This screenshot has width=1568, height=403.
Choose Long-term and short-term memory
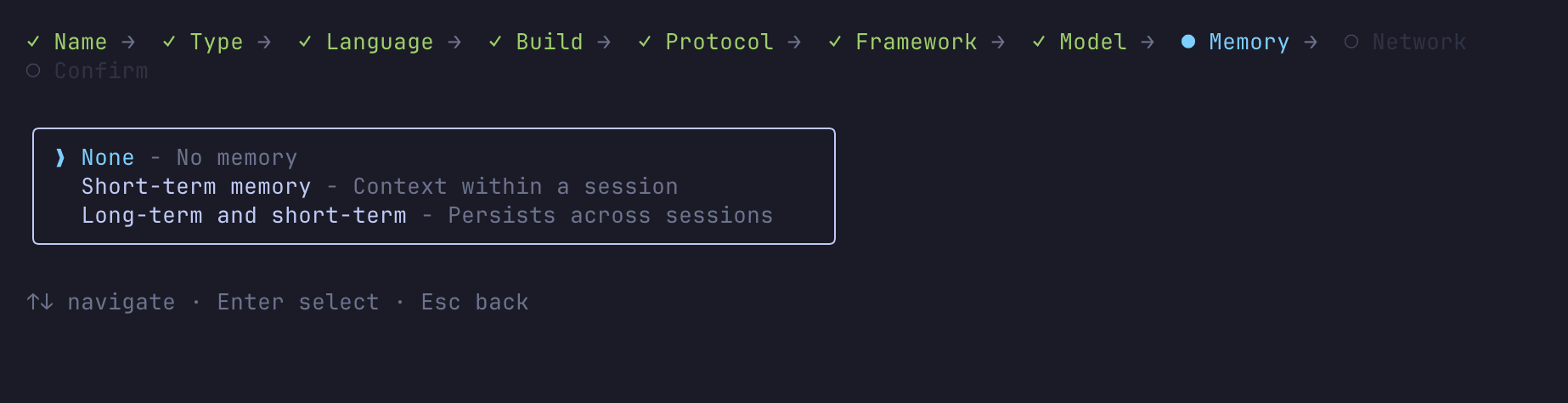(x=244, y=215)
